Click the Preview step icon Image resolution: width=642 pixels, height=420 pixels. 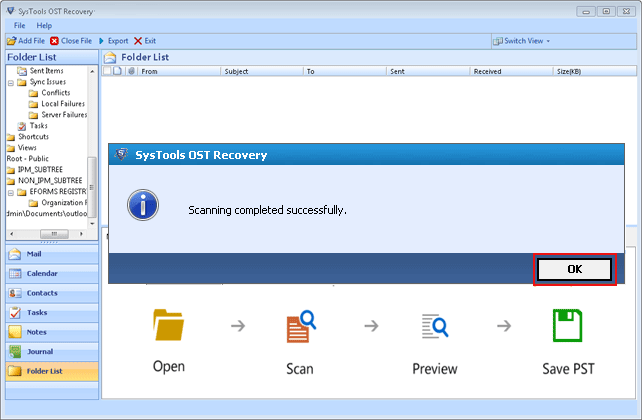pos(435,326)
